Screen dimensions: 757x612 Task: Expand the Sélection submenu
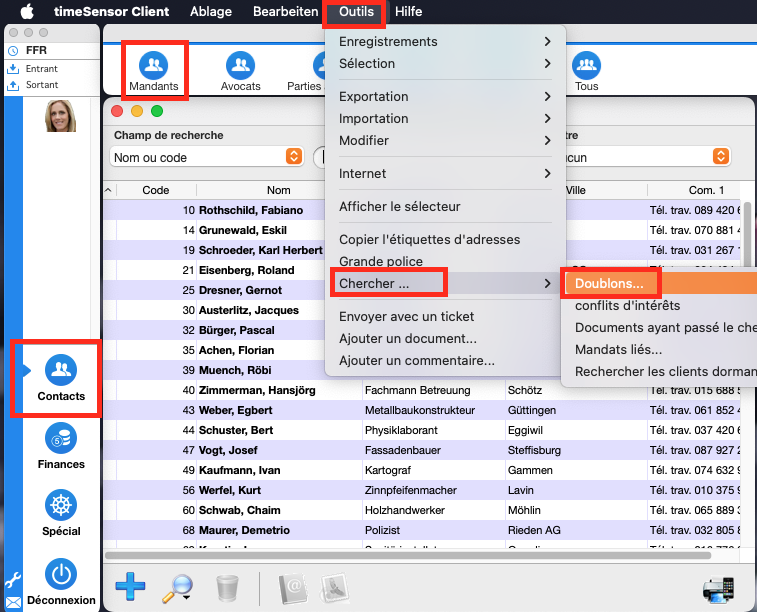tap(445, 63)
